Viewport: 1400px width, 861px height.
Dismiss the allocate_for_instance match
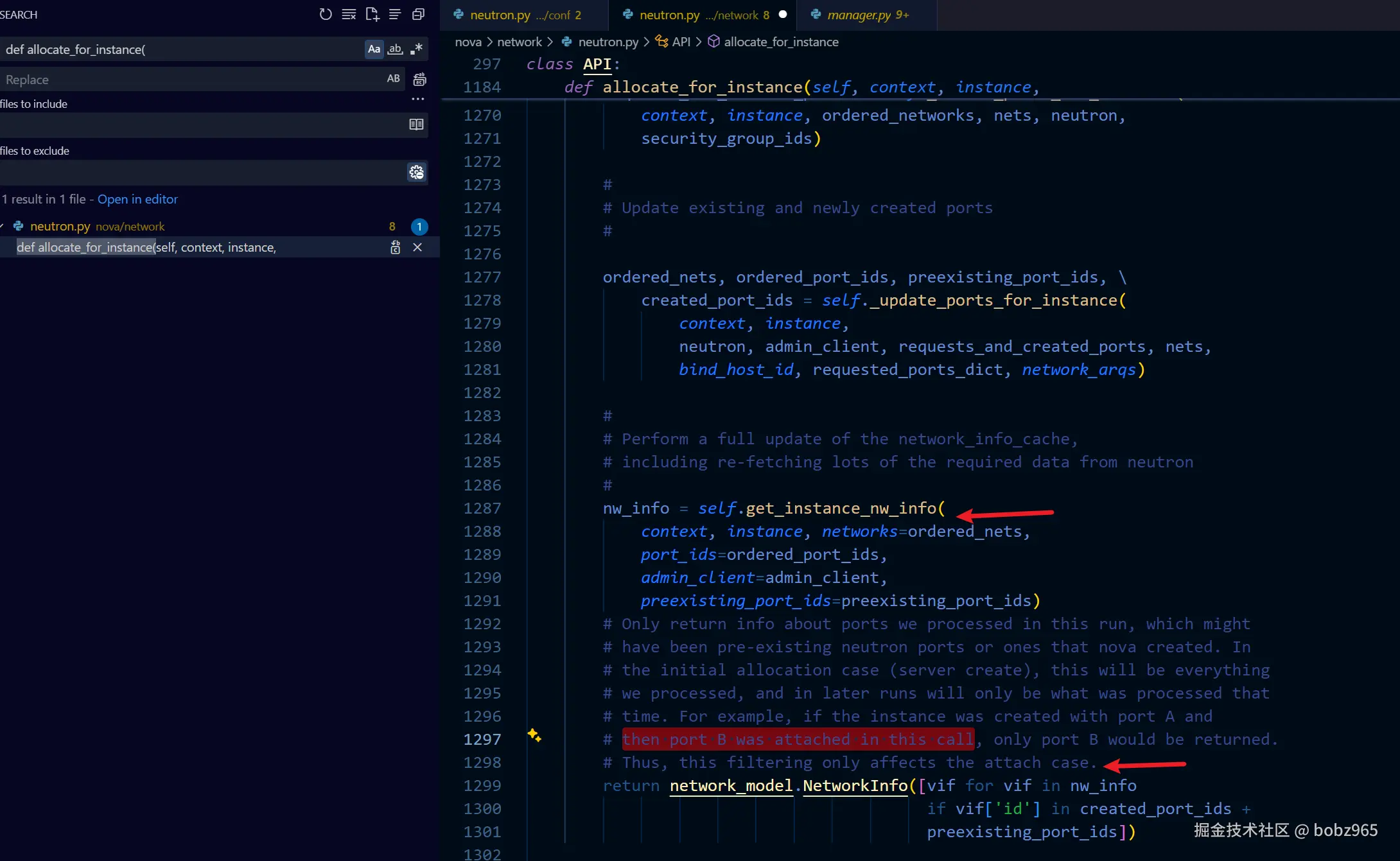tap(417, 247)
